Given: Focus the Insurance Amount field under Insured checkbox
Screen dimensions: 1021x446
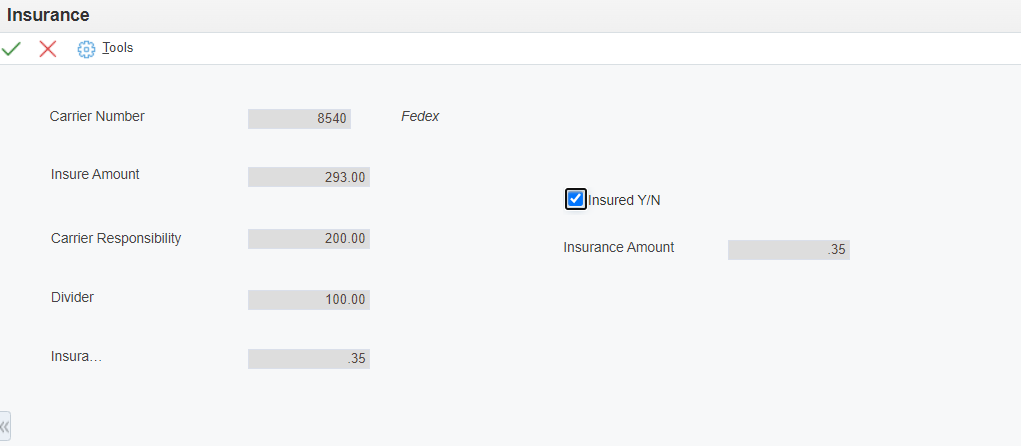Looking at the screenshot, I should 789,250.
